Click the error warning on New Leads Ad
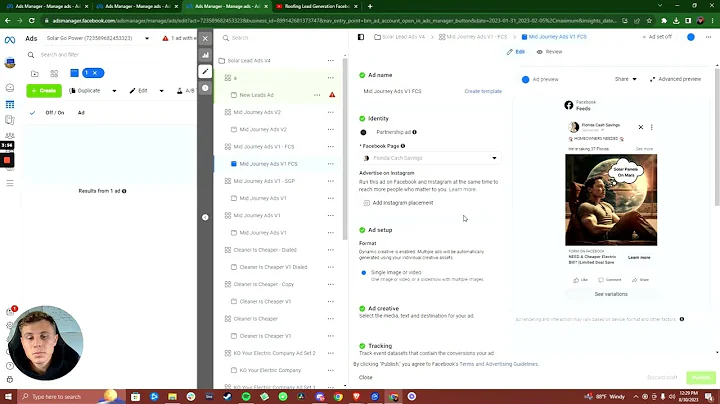This screenshot has height=404, width=720. (x=332, y=95)
